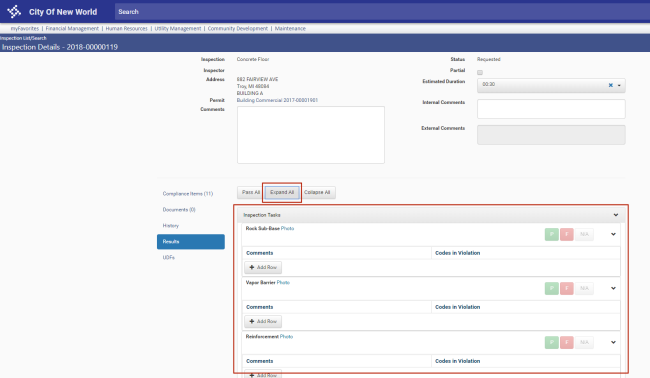Open the Financial Management menu
650x378 pixels.
[x=72, y=29]
